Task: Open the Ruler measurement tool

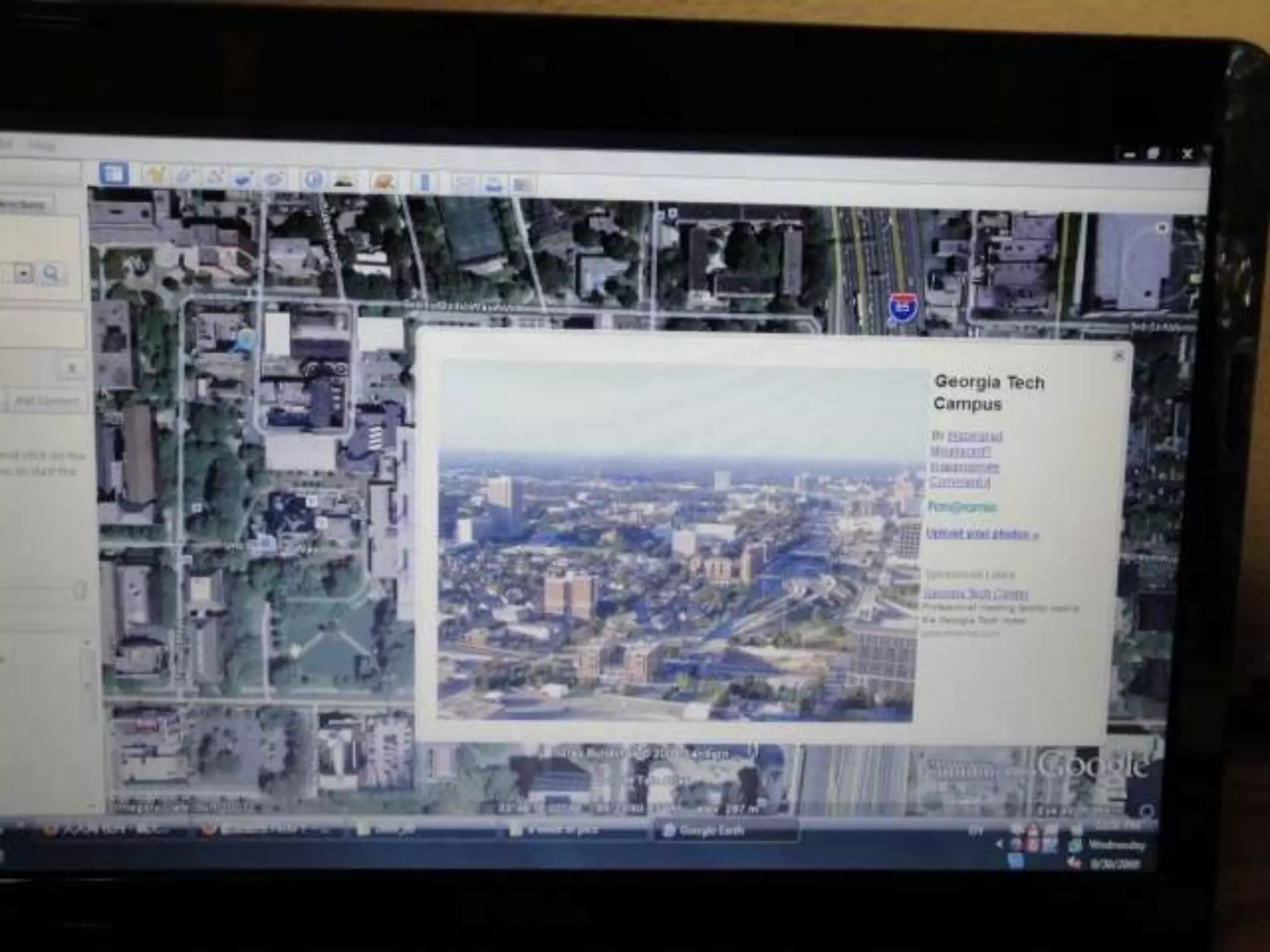Action: 424,183
